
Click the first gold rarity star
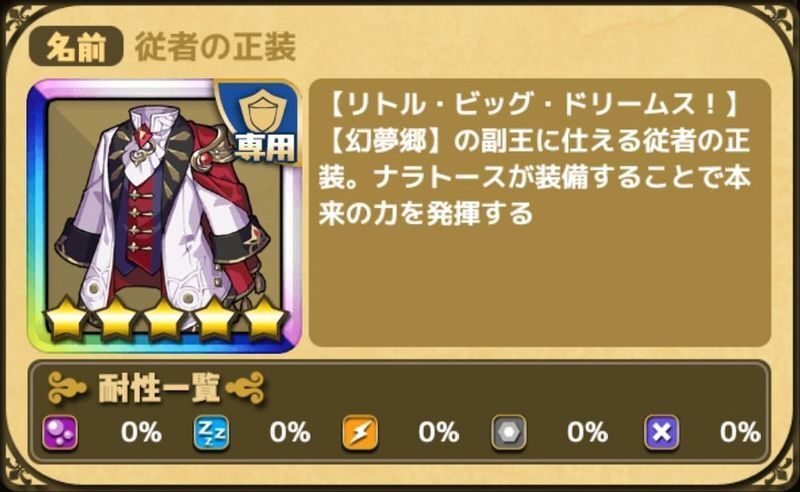[66, 319]
